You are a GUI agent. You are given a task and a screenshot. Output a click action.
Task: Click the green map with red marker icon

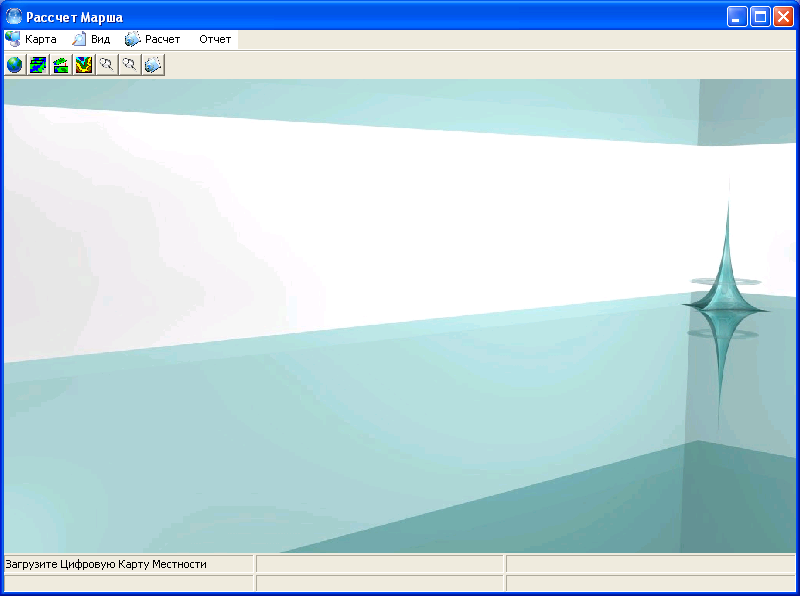tap(61, 65)
